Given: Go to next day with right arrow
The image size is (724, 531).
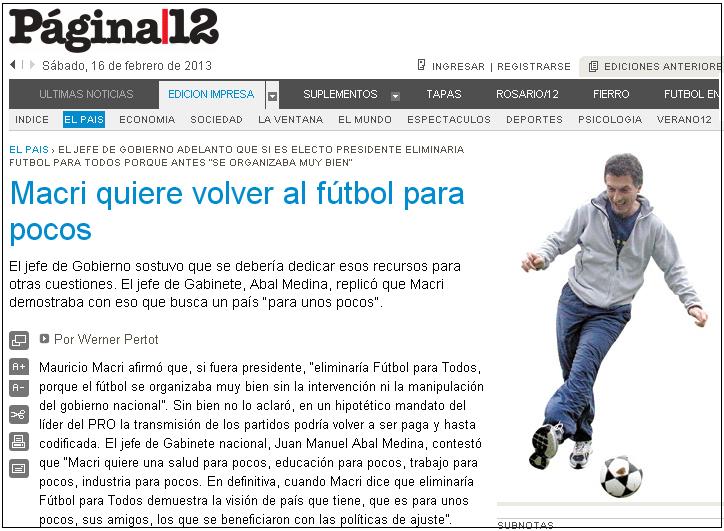Looking at the screenshot, I should click(x=32, y=65).
